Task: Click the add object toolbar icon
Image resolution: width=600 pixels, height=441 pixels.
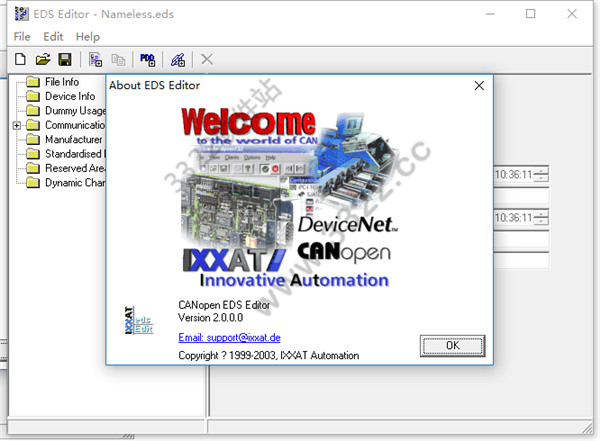Action: coord(95,60)
